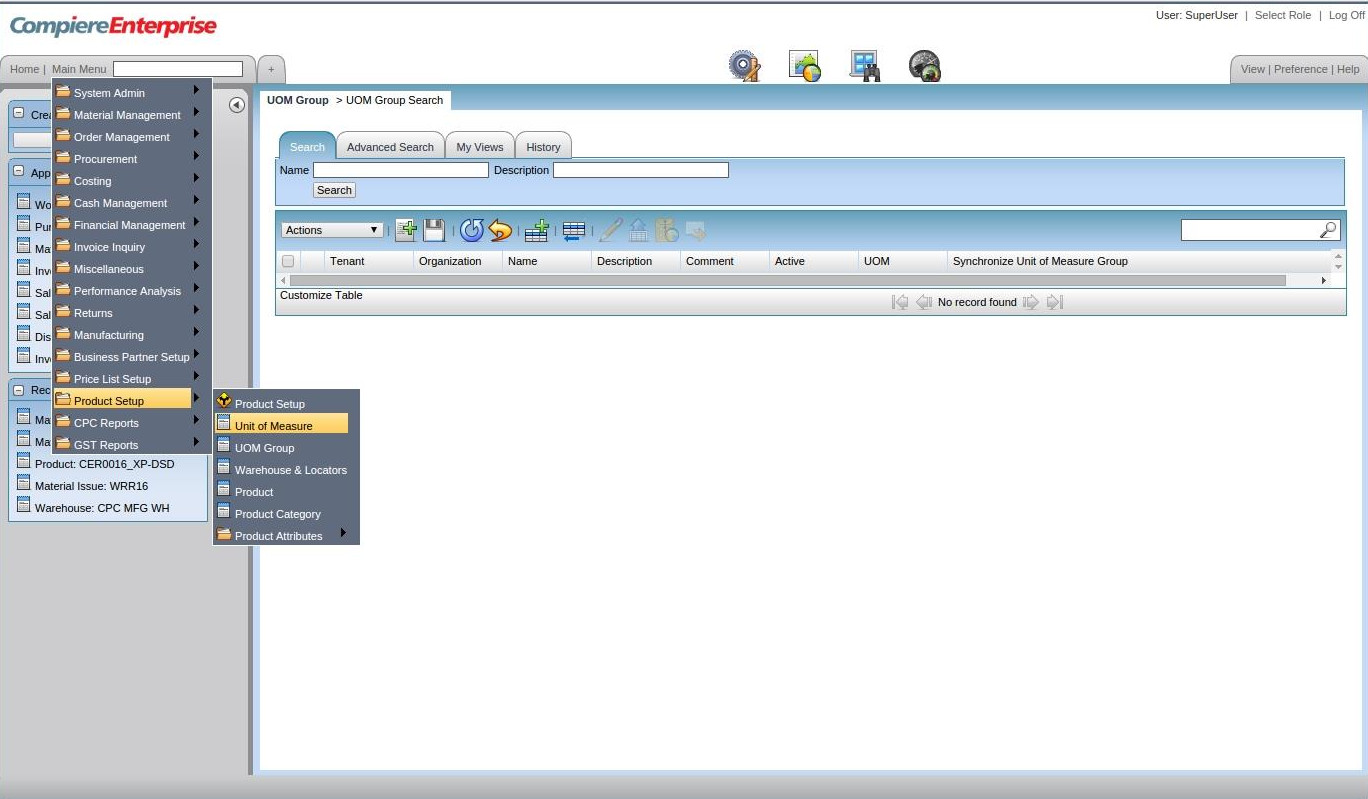The width and height of the screenshot is (1368, 799).
Task: Expand the Costing menu arrow
Action: [197, 179]
